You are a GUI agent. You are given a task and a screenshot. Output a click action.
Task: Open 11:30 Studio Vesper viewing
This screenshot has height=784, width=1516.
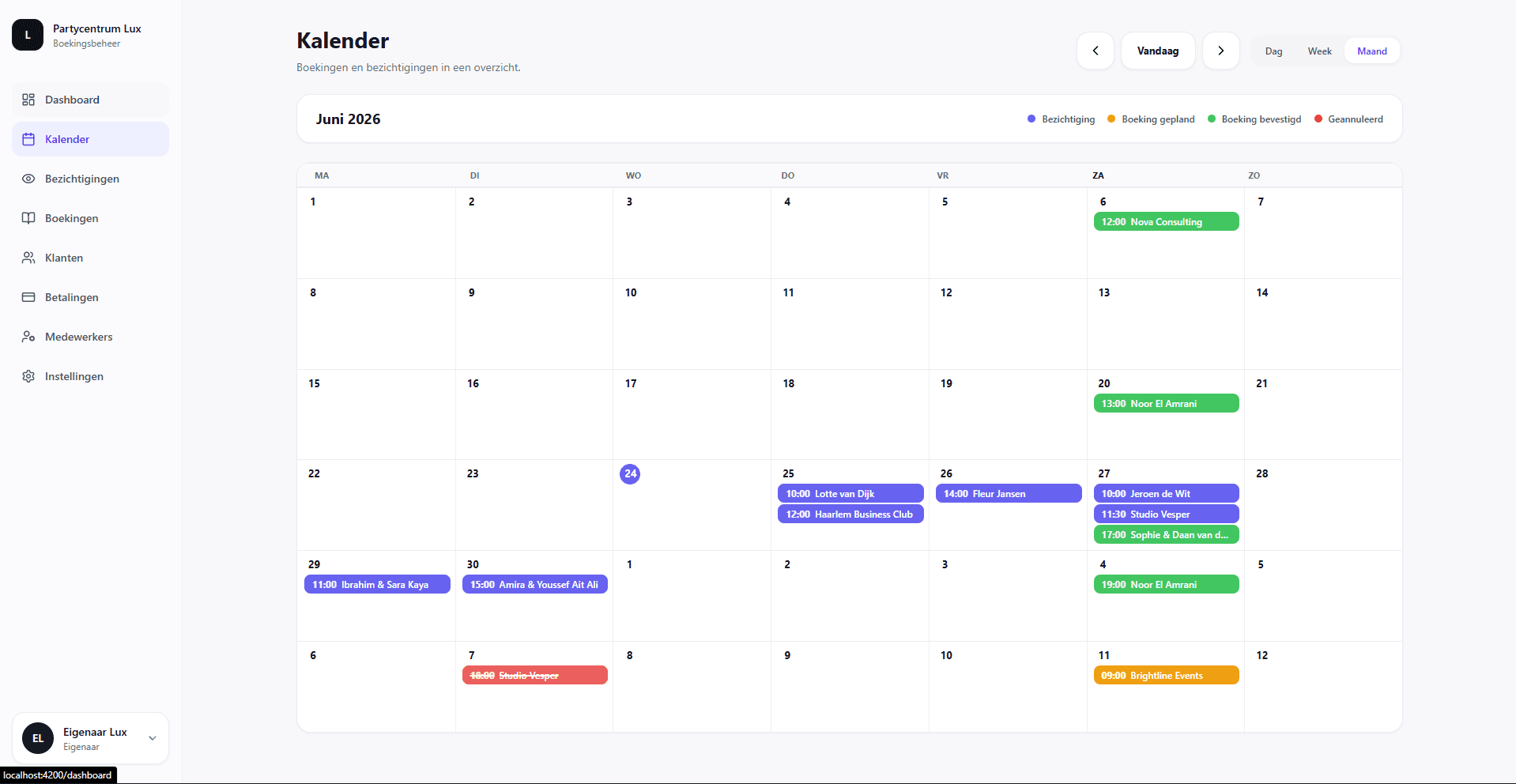point(1166,514)
